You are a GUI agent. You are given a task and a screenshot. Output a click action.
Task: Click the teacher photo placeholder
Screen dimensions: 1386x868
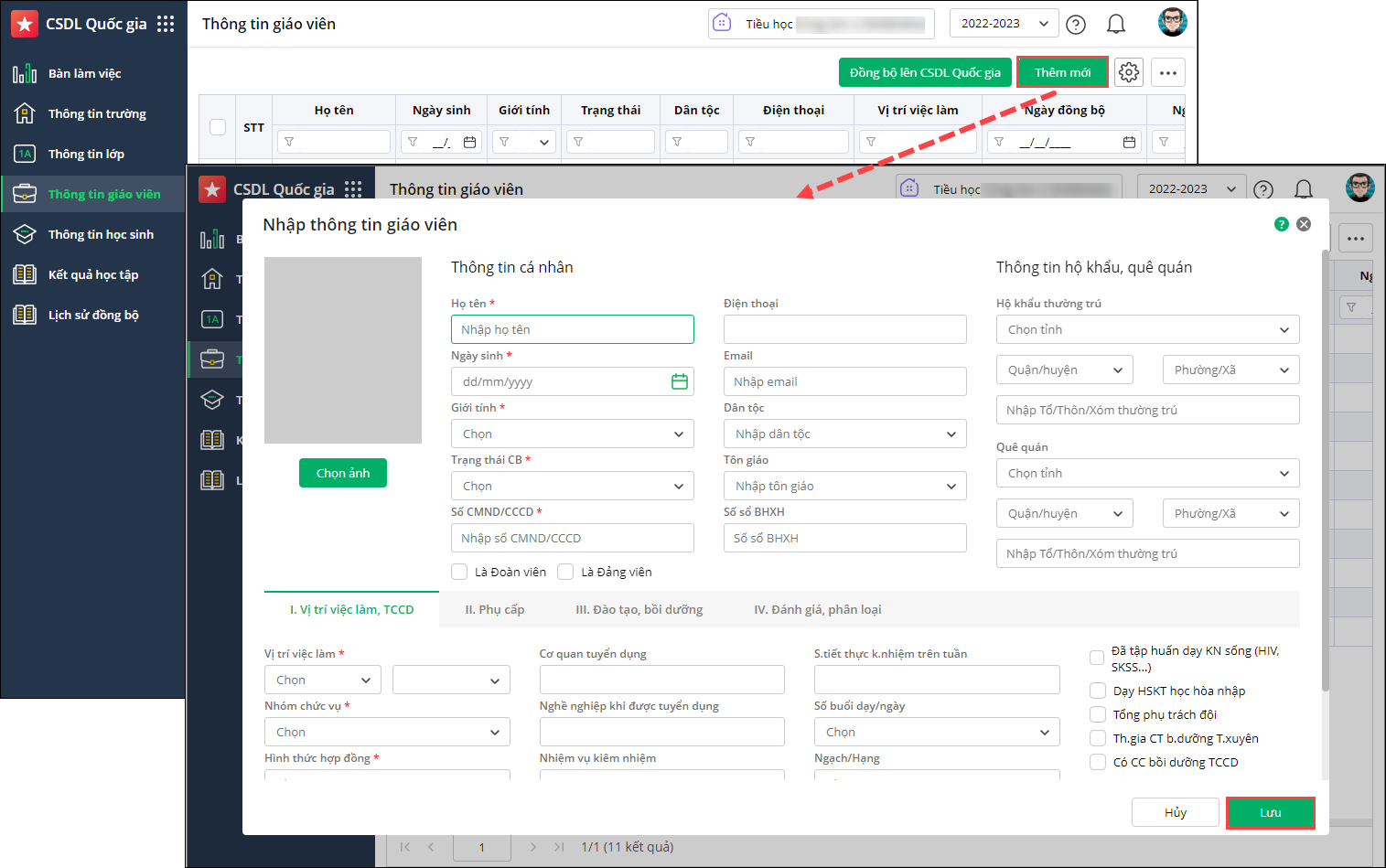click(343, 350)
